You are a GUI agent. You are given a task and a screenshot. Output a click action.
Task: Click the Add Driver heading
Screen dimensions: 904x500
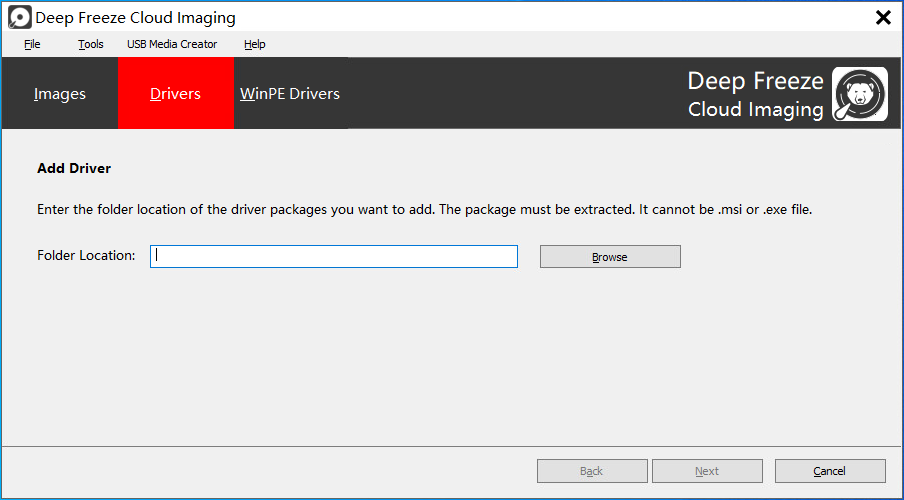pyautogui.click(x=74, y=168)
